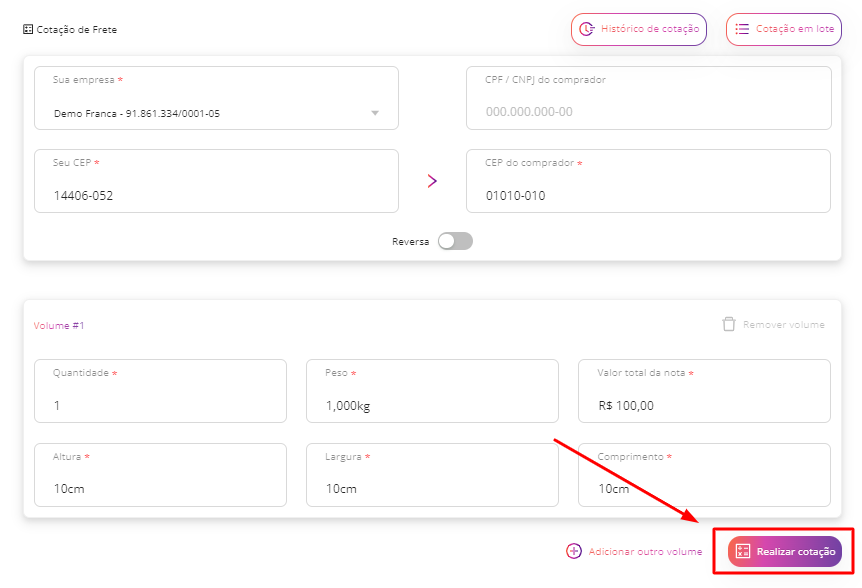Image resolution: width=862 pixels, height=588 pixels.
Task: Click the trash can icon for Remover volume
Action: [x=729, y=324]
